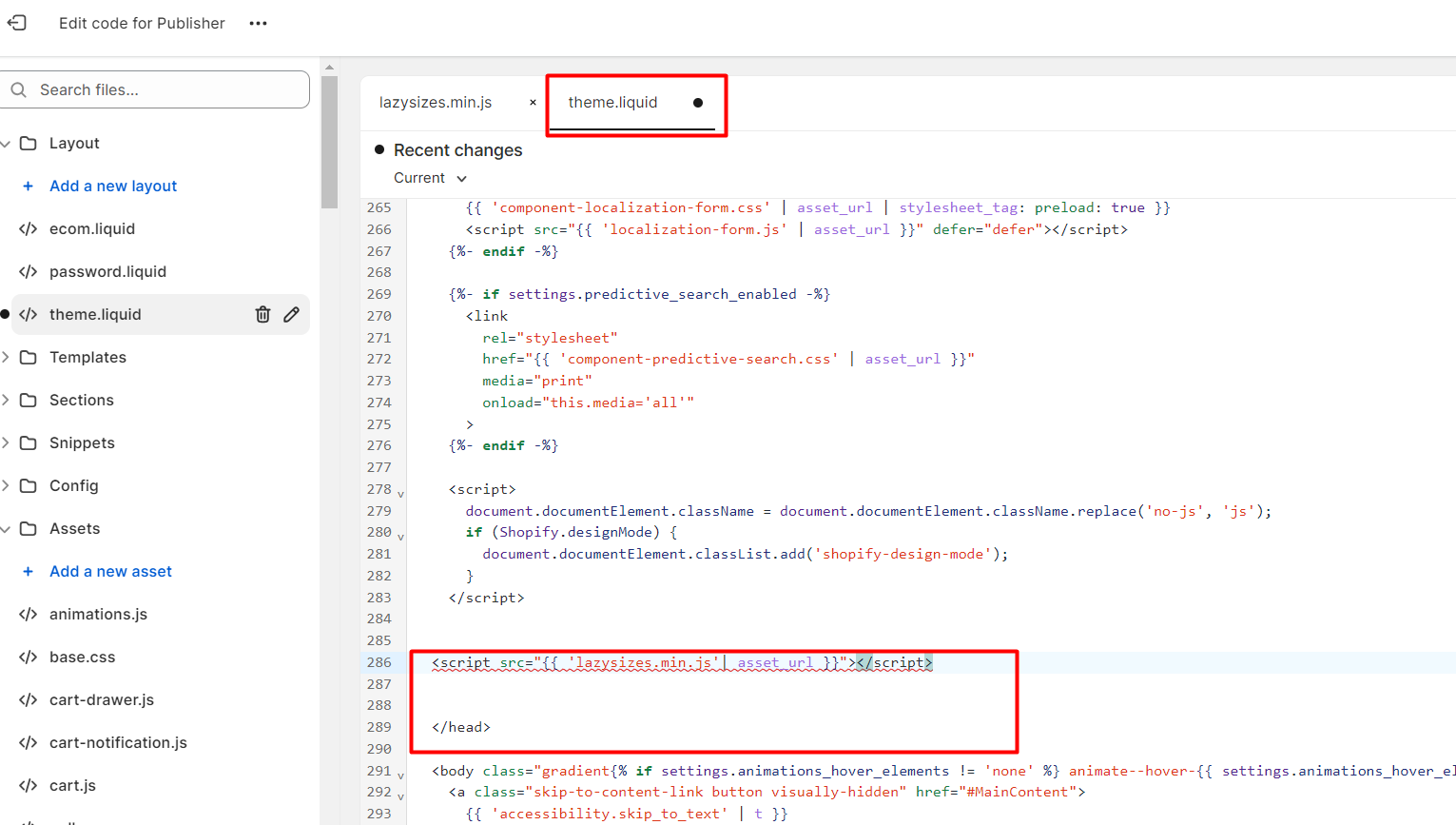Click code icon next to cart-drawer.js
This screenshot has height=825, width=1456.
point(29,699)
